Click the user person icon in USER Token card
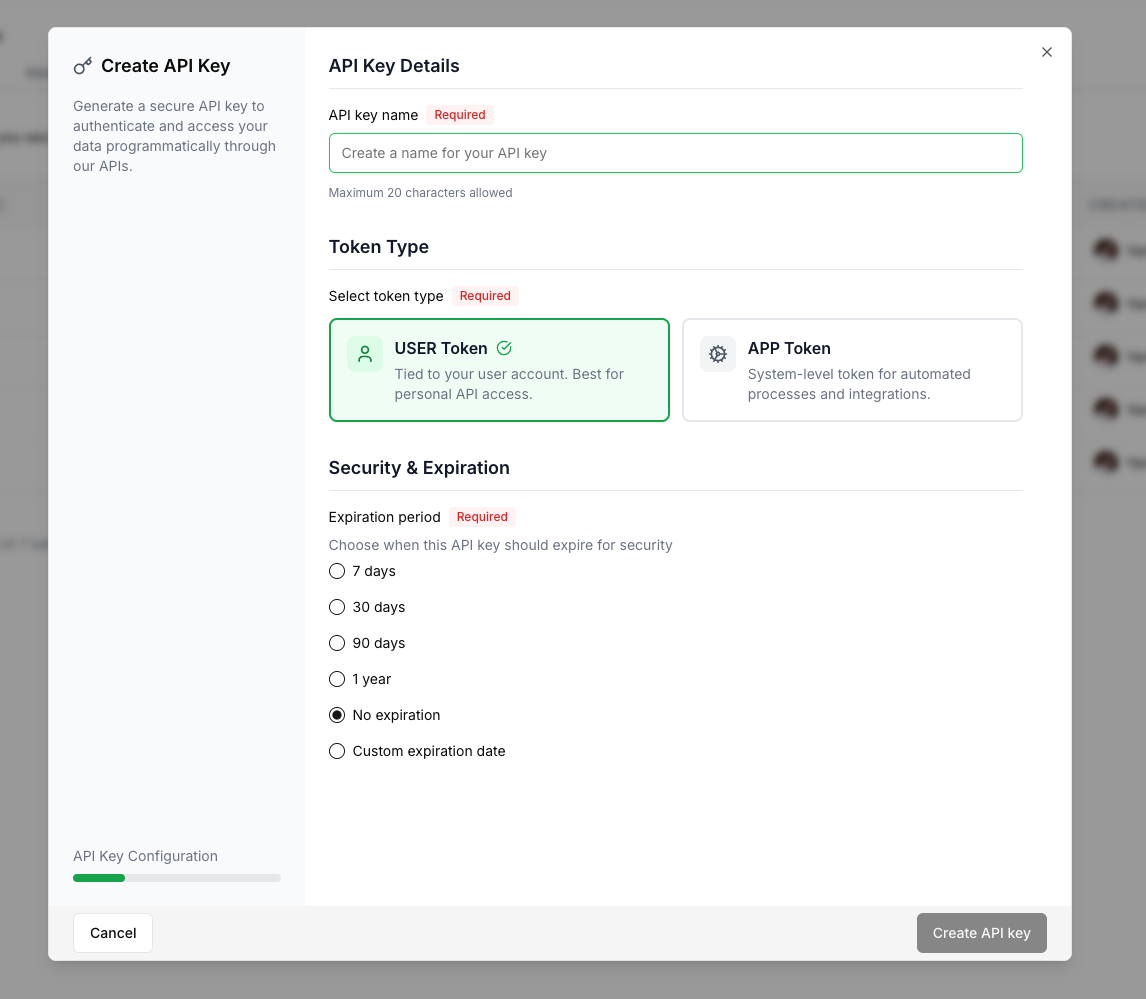The image size is (1146, 999). [365, 354]
